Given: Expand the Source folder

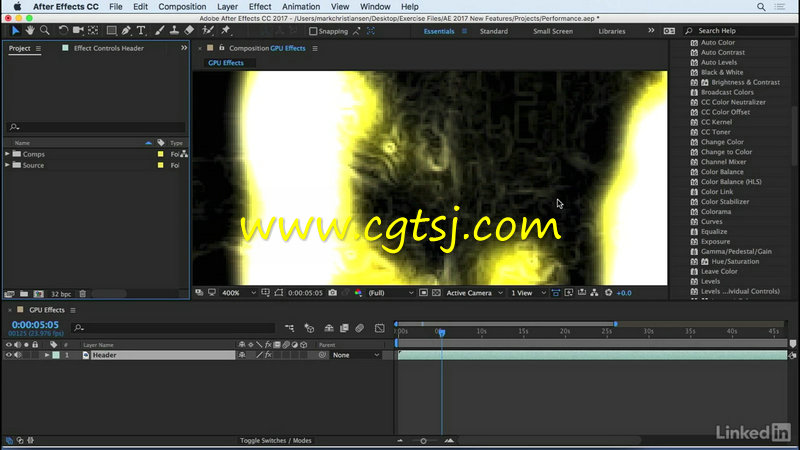Looking at the screenshot, I should [7, 165].
